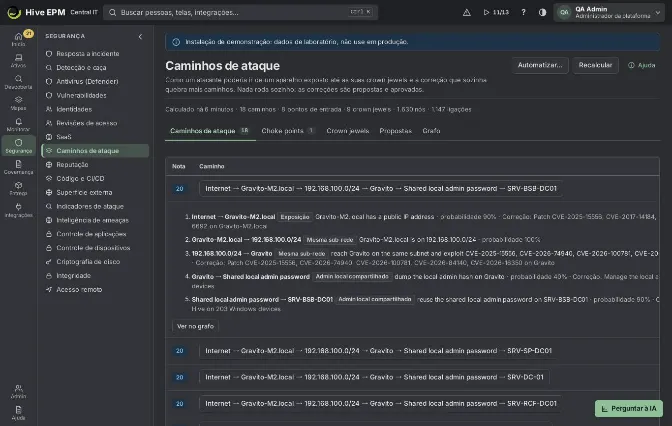The image size is (672, 426).
Task: Open the alerts warning triangle icon
Action: (x=467, y=12)
